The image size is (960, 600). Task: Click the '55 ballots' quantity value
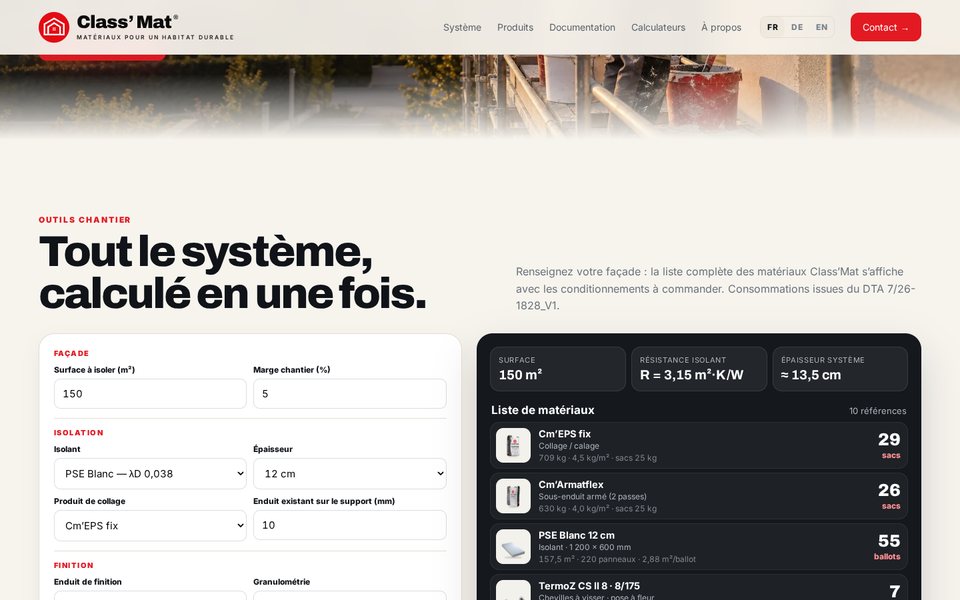pyautogui.click(x=888, y=547)
